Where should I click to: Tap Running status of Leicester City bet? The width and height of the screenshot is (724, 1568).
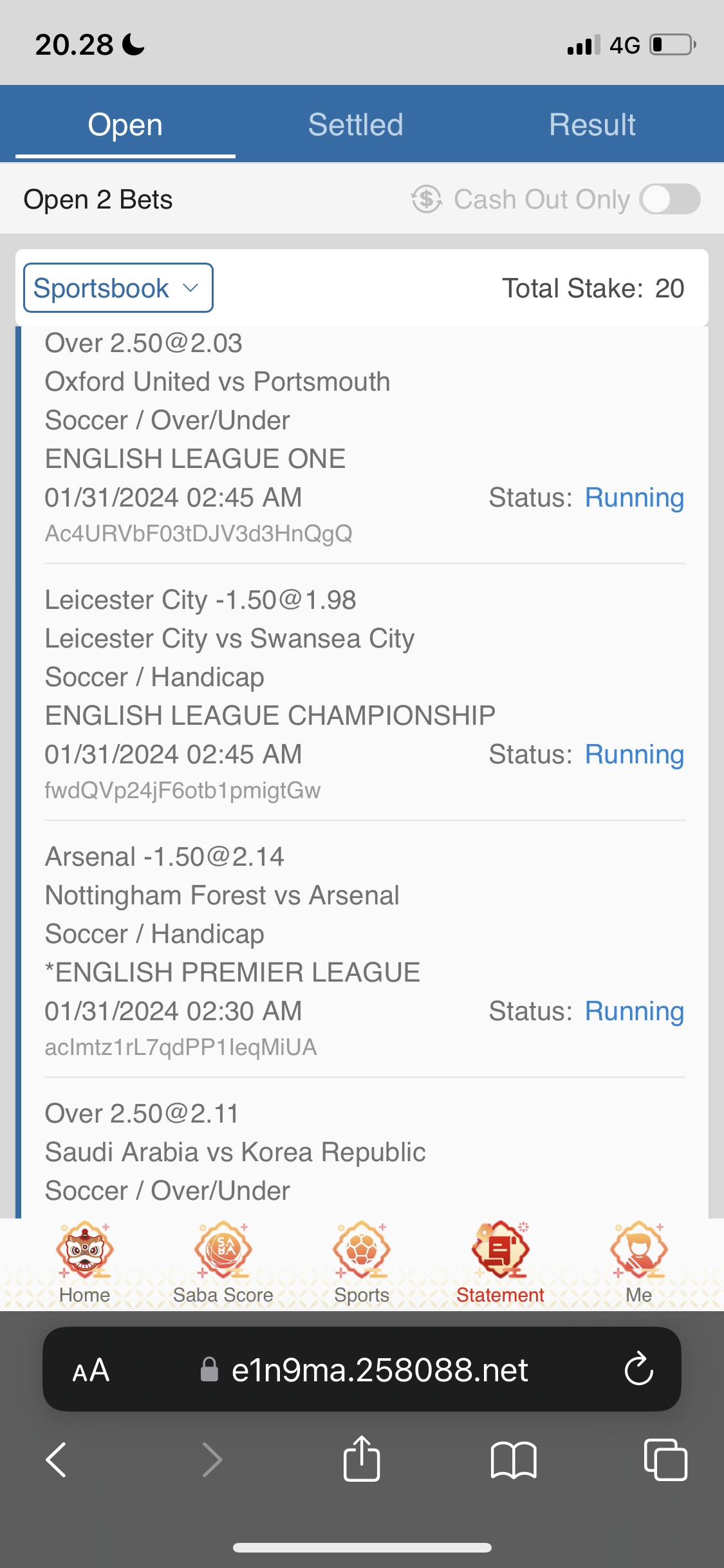click(x=634, y=754)
